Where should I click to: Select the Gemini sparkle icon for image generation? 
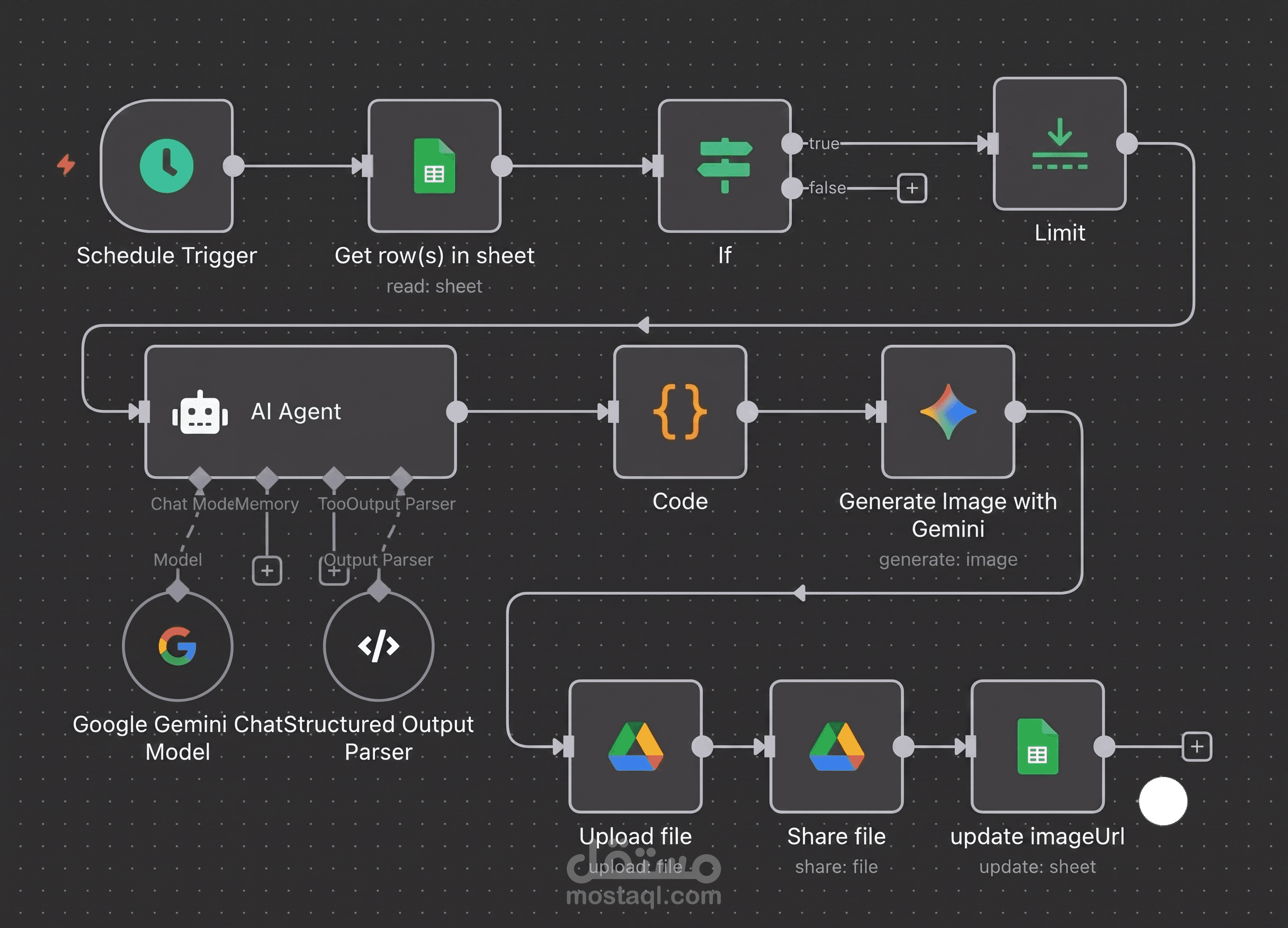[x=948, y=412]
